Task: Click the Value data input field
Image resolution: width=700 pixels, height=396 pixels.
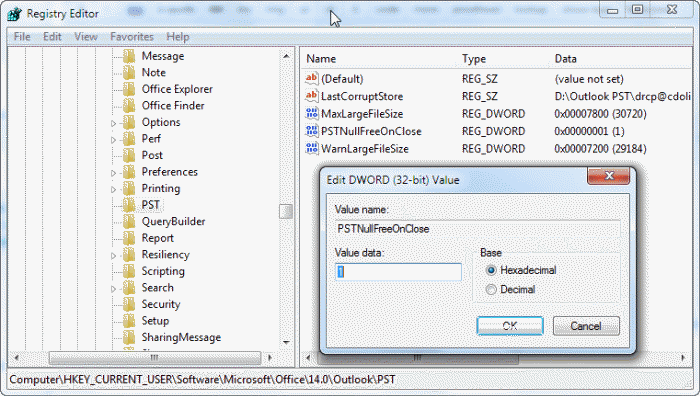Action: pyautogui.click(x=398, y=272)
